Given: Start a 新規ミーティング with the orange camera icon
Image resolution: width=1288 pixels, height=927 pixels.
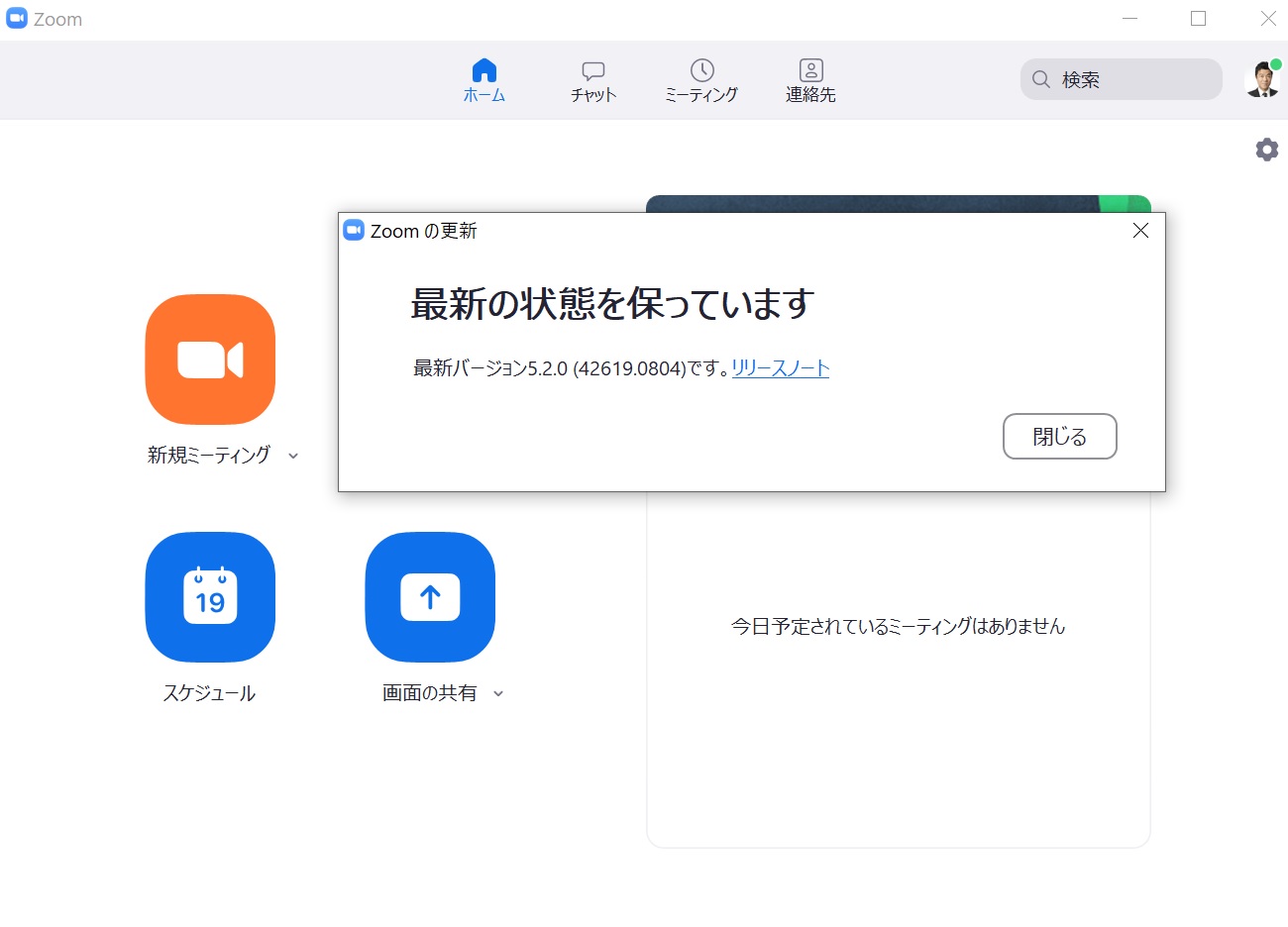Looking at the screenshot, I should [210, 360].
